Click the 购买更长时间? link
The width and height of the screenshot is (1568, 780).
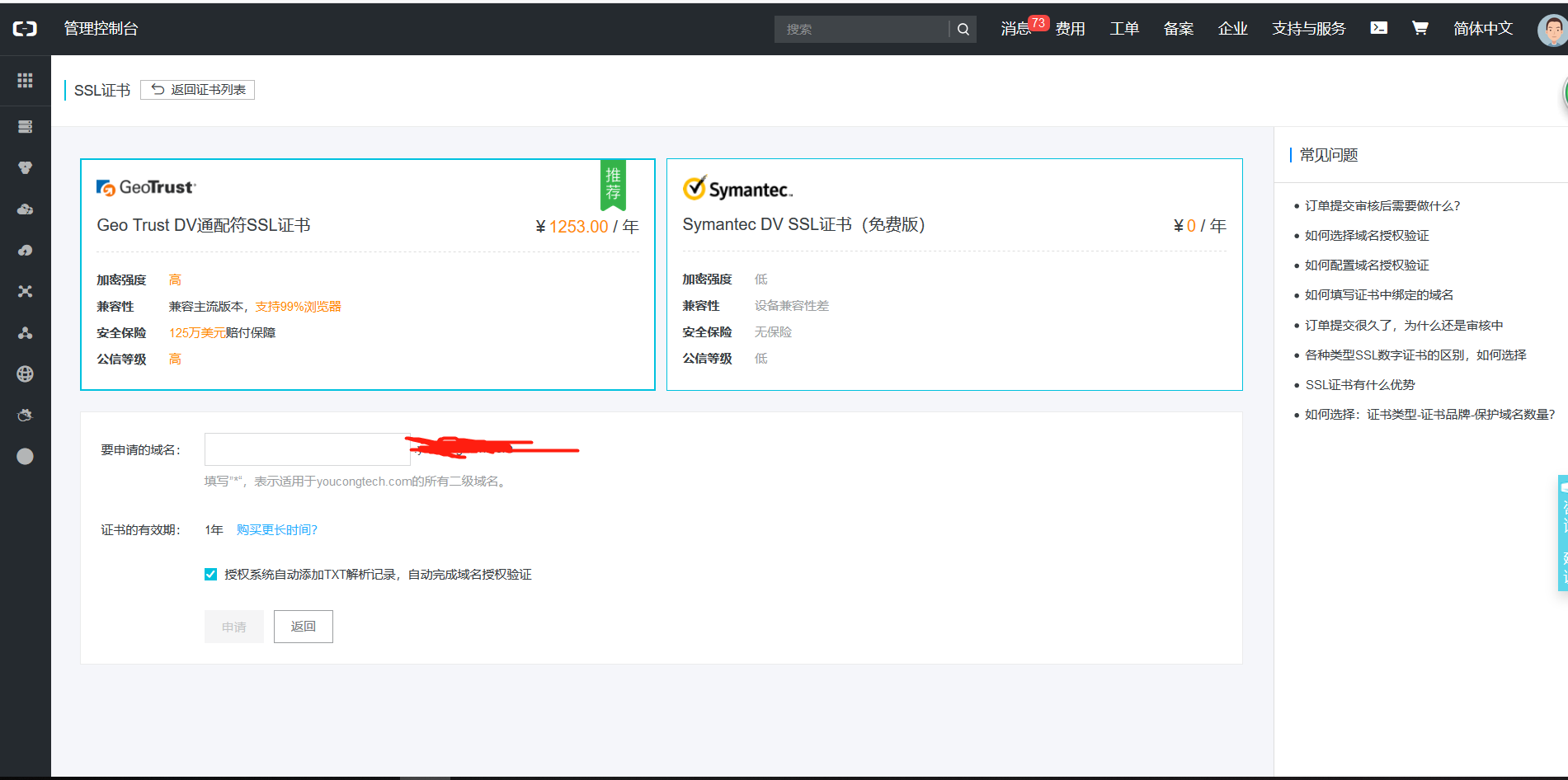(x=277, y=529)
